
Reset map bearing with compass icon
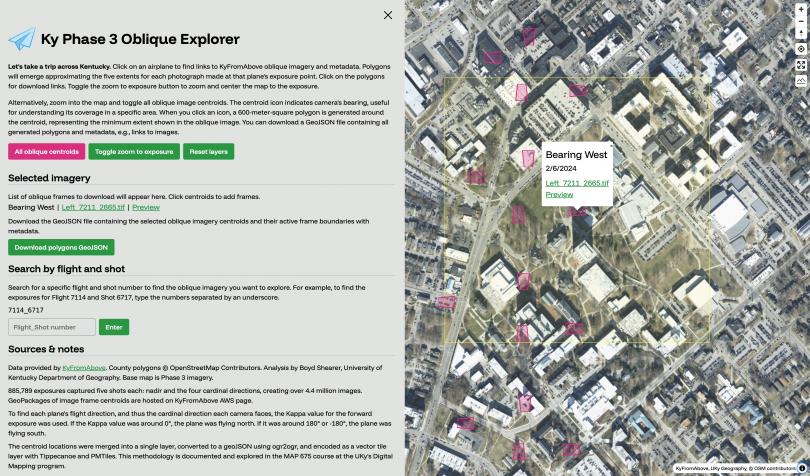click(x=801, y=31)
